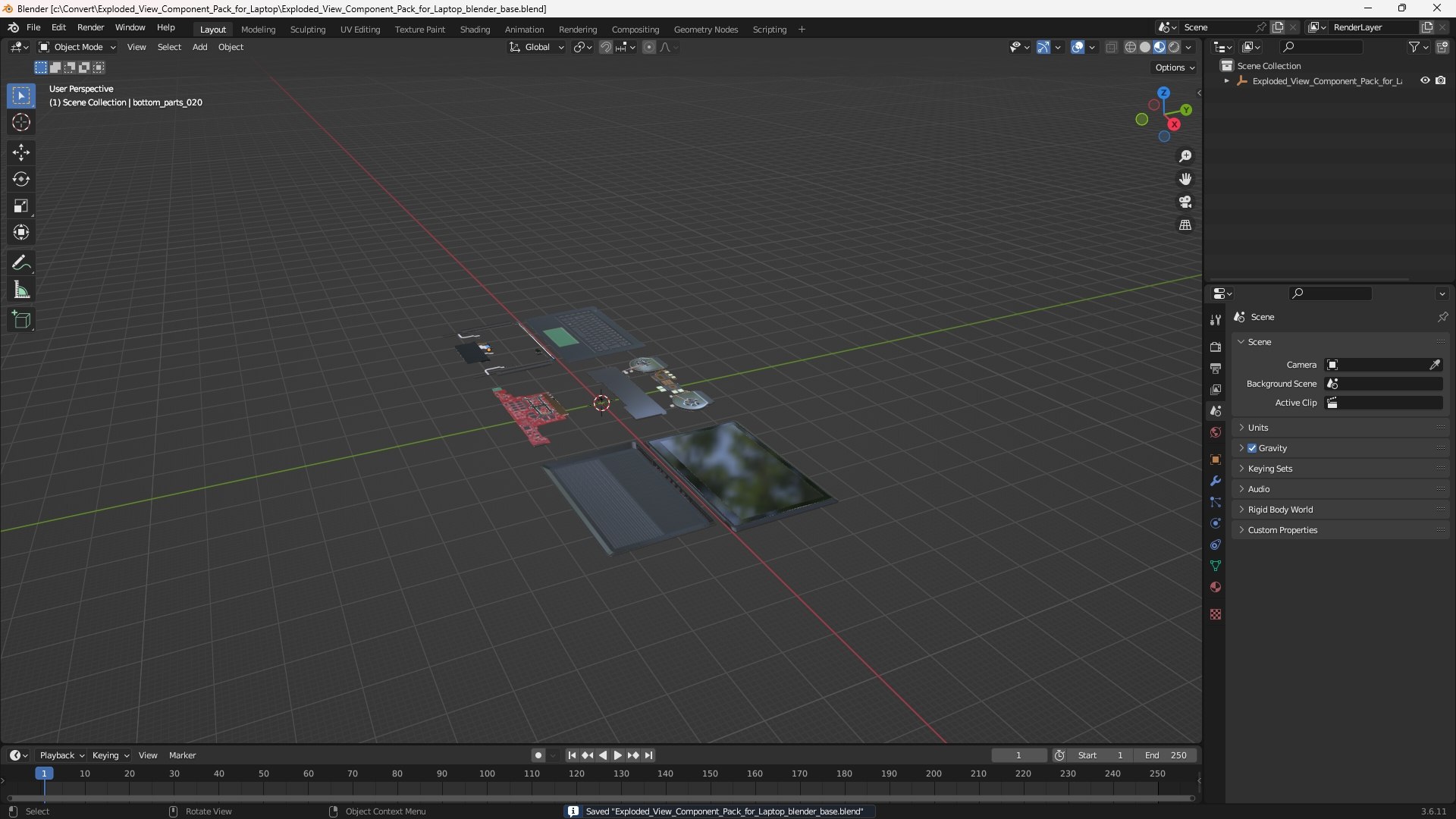
Task: Toggle snapping magnet in header
Action: 605,47
